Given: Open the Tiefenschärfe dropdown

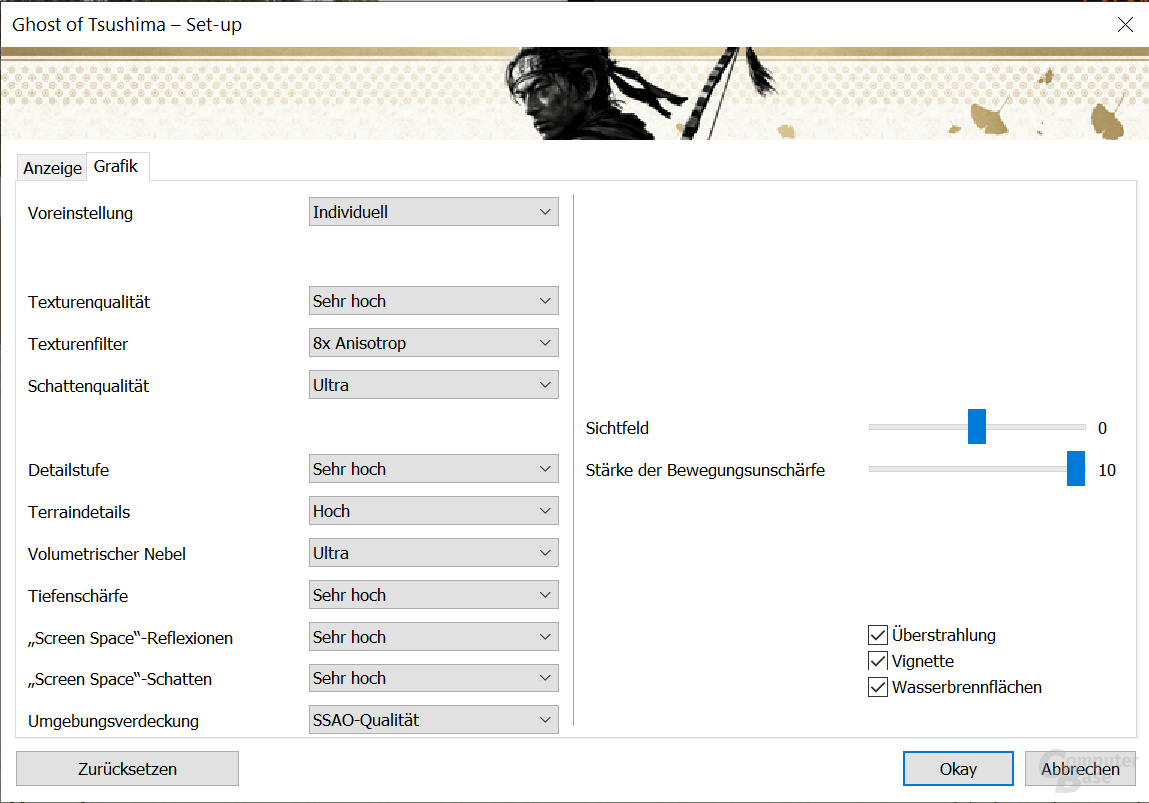Looking at the screenshot, I should point(434,595).
